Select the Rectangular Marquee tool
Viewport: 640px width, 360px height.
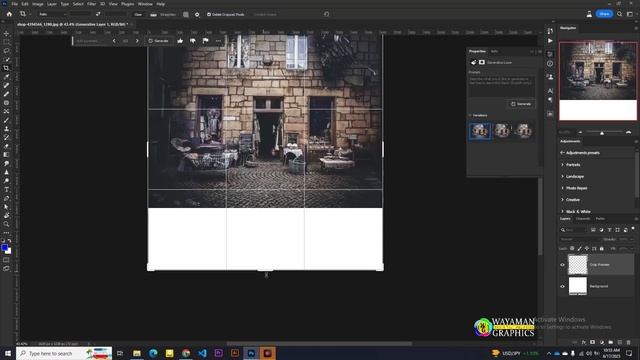coord(6,42)
